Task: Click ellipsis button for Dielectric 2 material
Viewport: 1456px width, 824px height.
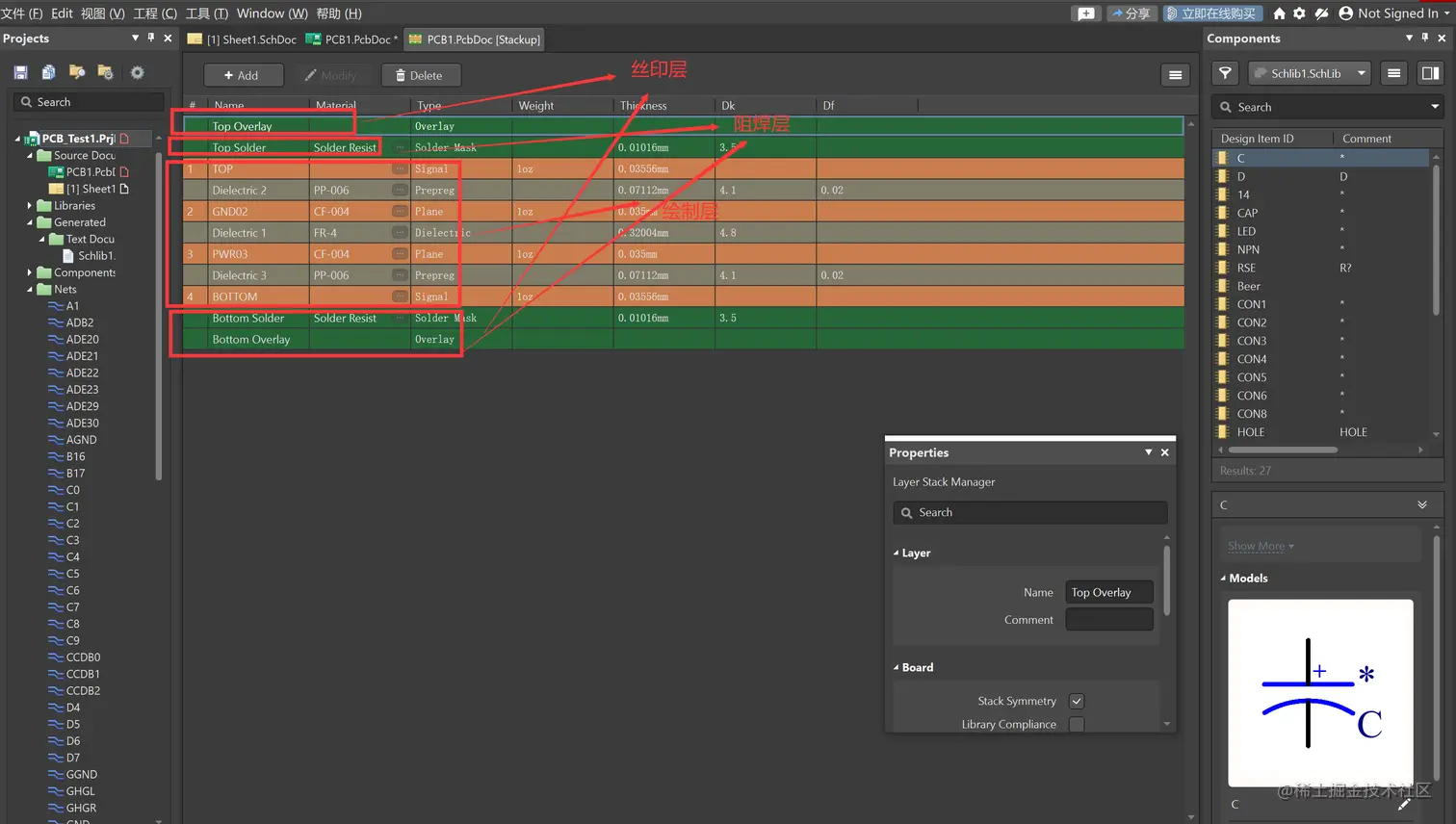Action: click(x=400, y=190)
